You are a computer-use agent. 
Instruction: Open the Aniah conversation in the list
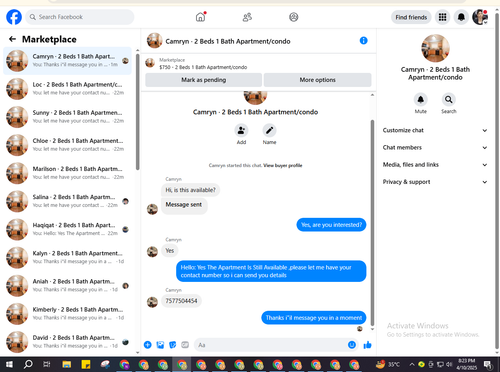coord(68,286)
